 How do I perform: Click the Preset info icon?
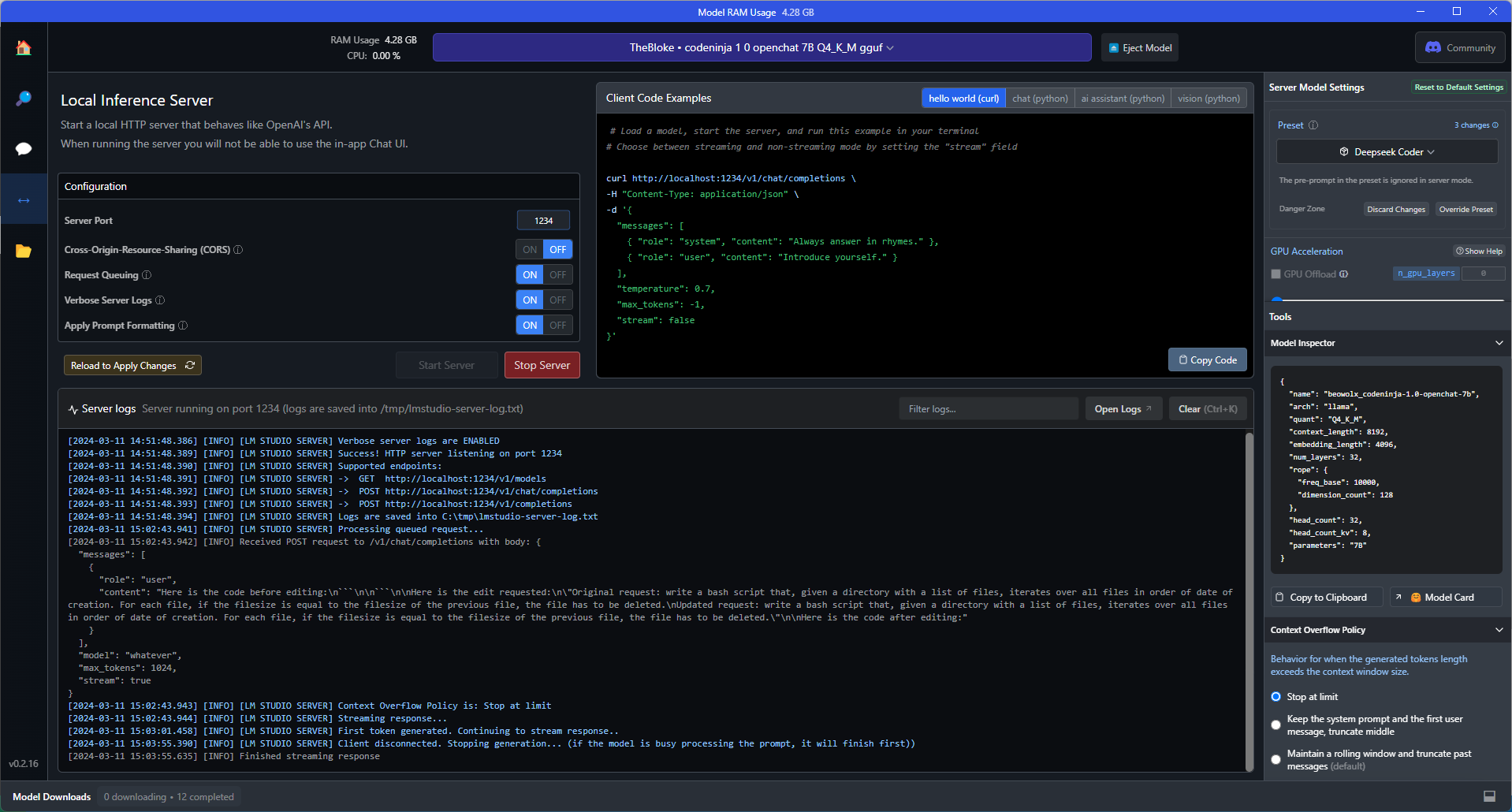(x=1313, y=125)
